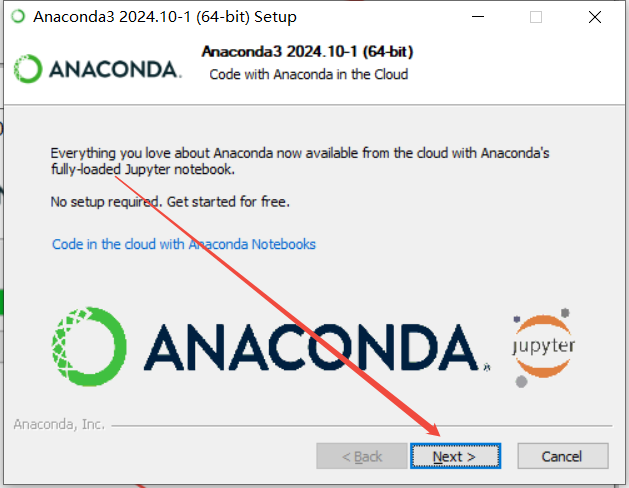Image resolution: width=629 pixels, height=488 pixels.
Task: Click the large dark ANACONDA wordmark
Action: 310,347
